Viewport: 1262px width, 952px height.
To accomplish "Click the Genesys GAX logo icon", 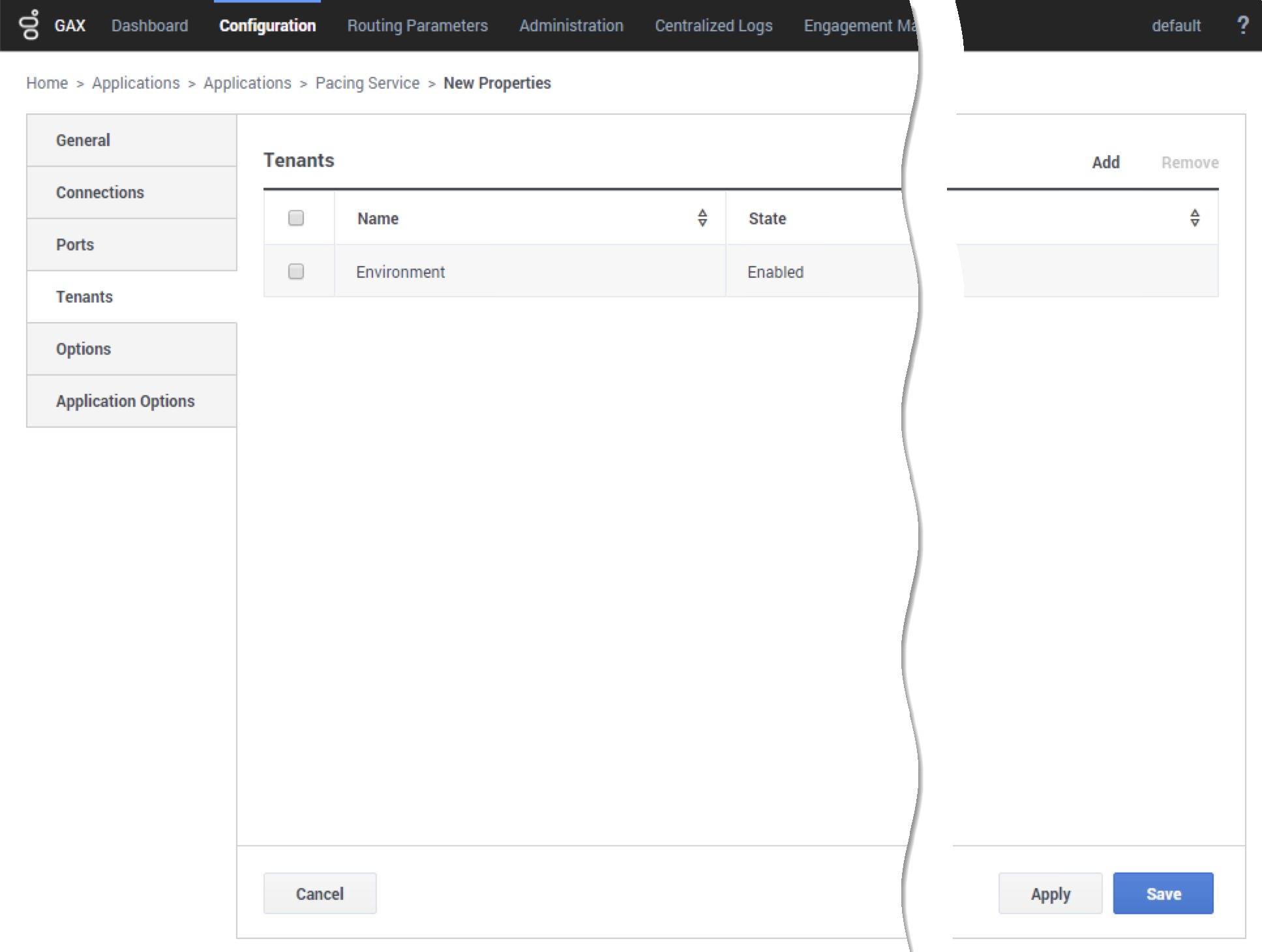I will pyautogui.click(x=29, y=25).
